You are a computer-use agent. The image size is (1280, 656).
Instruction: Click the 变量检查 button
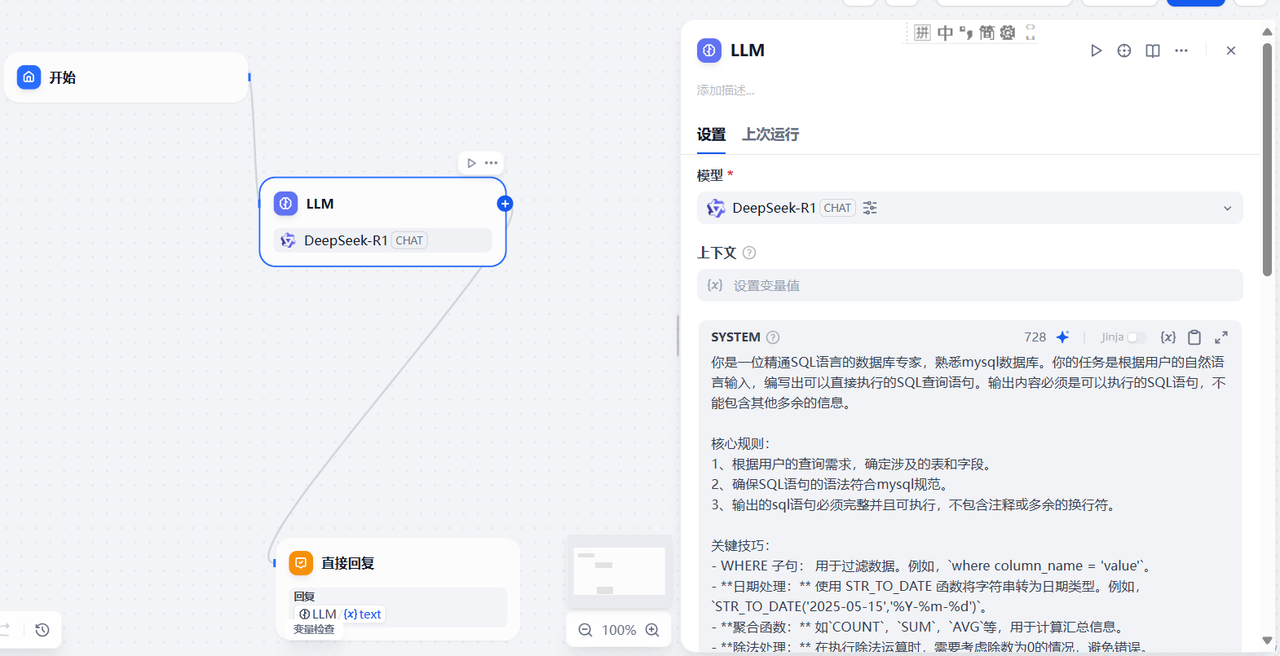314,629
